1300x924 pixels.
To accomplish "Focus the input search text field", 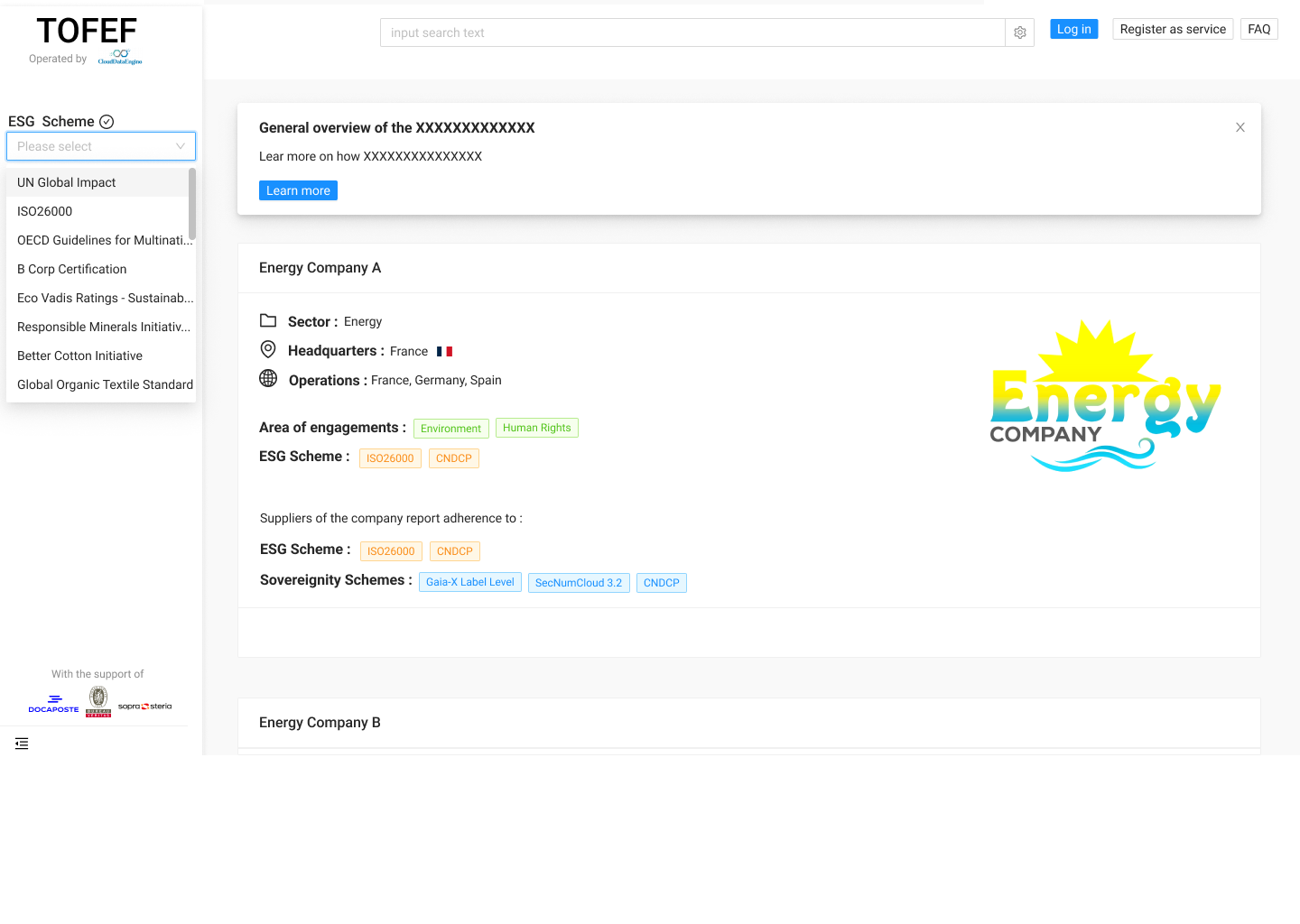I will (692, 32).
